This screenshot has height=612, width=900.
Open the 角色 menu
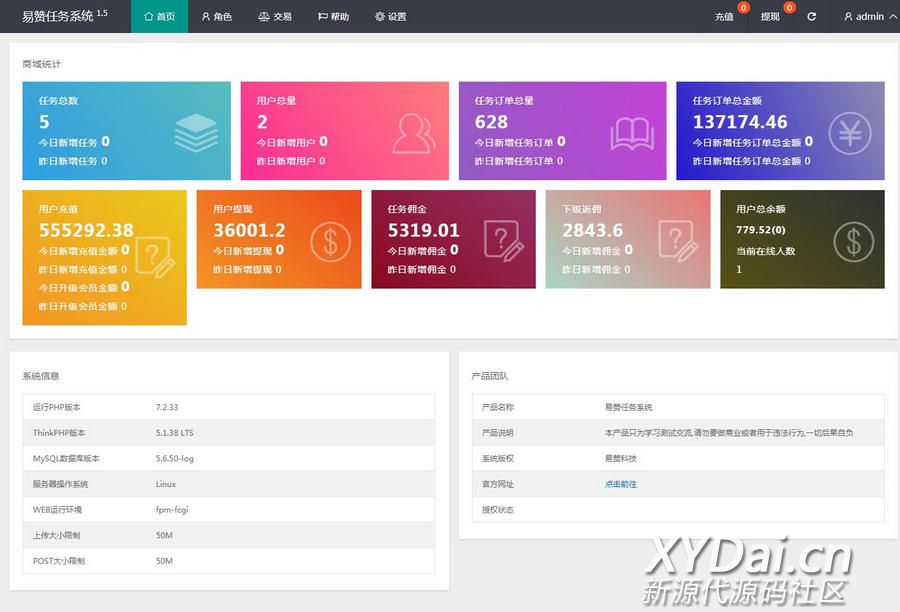216,17
